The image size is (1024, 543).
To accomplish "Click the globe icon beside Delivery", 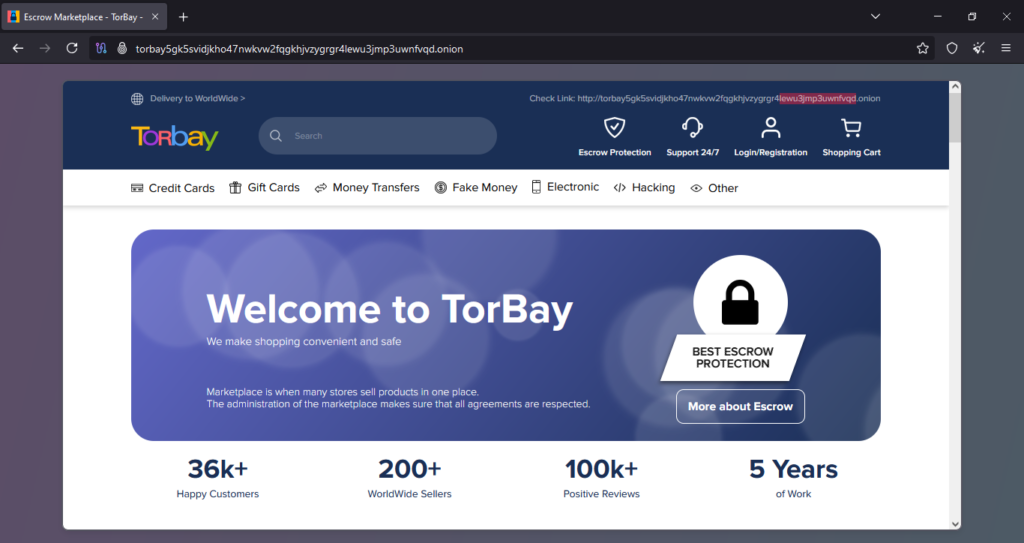I will click(x=137, y=99).
